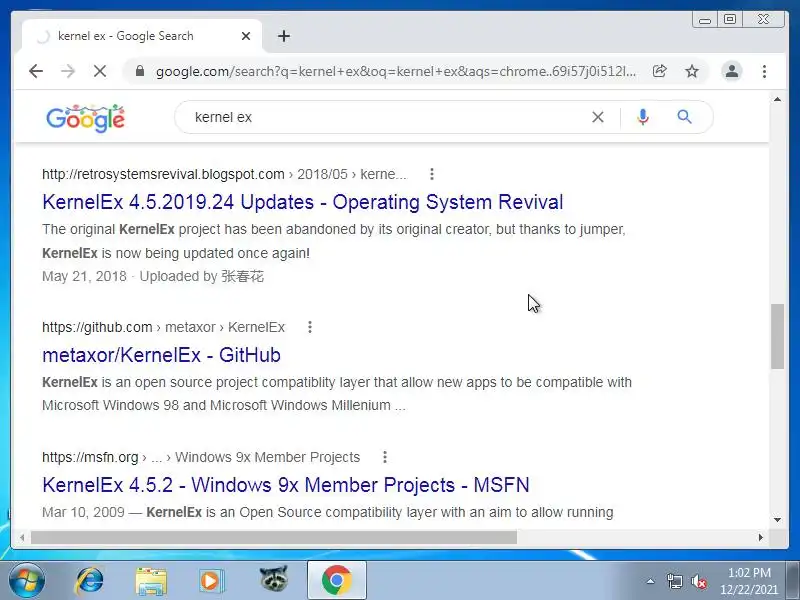Click the scroll right arrow
Image resolution: width=800 pixels, height=600 pixels.
tap(761, 537)
